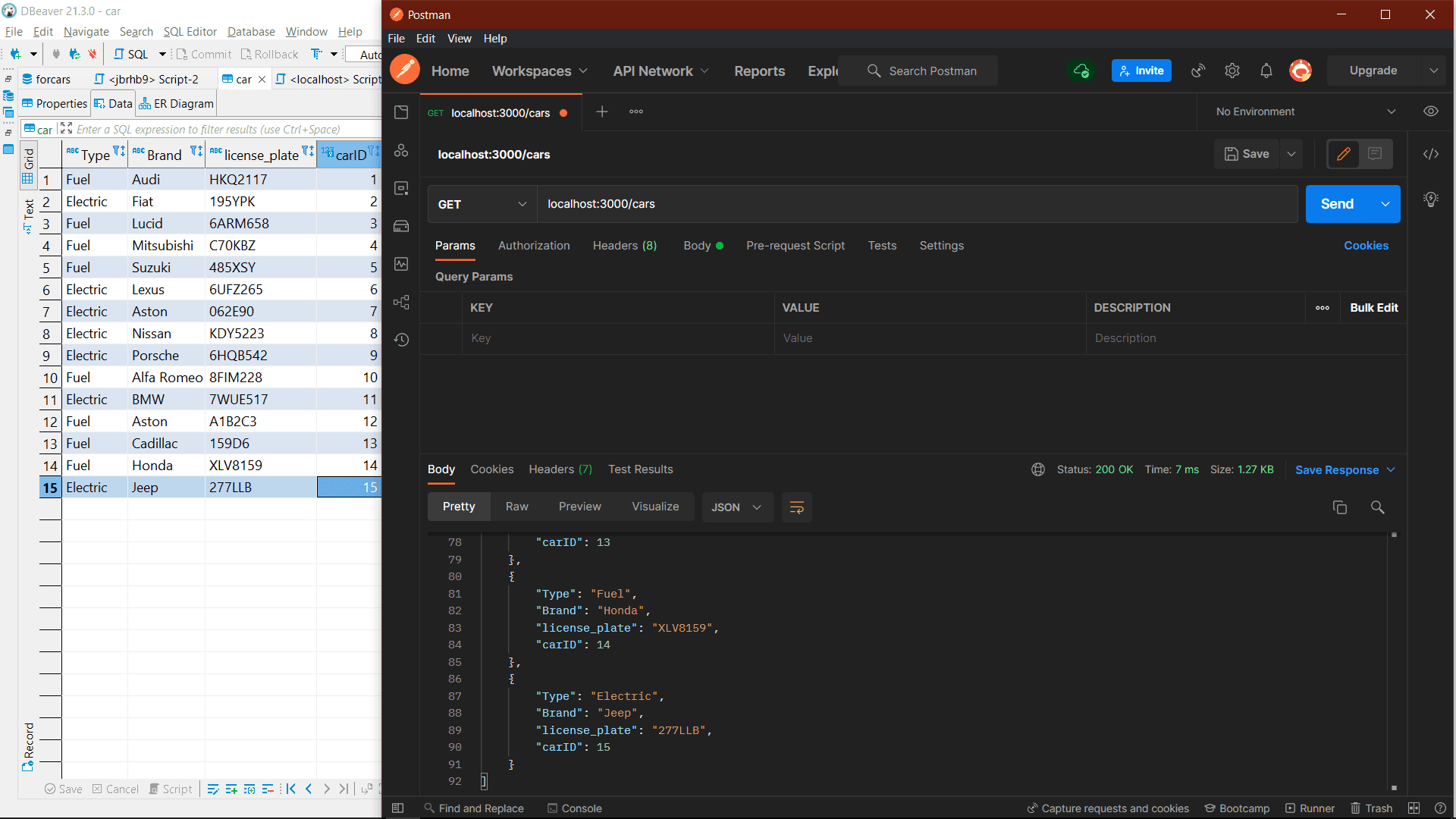This screenshot has width=1456, height=819.
Task: Open Postman notifications bell
Action: pos(1266,71)
